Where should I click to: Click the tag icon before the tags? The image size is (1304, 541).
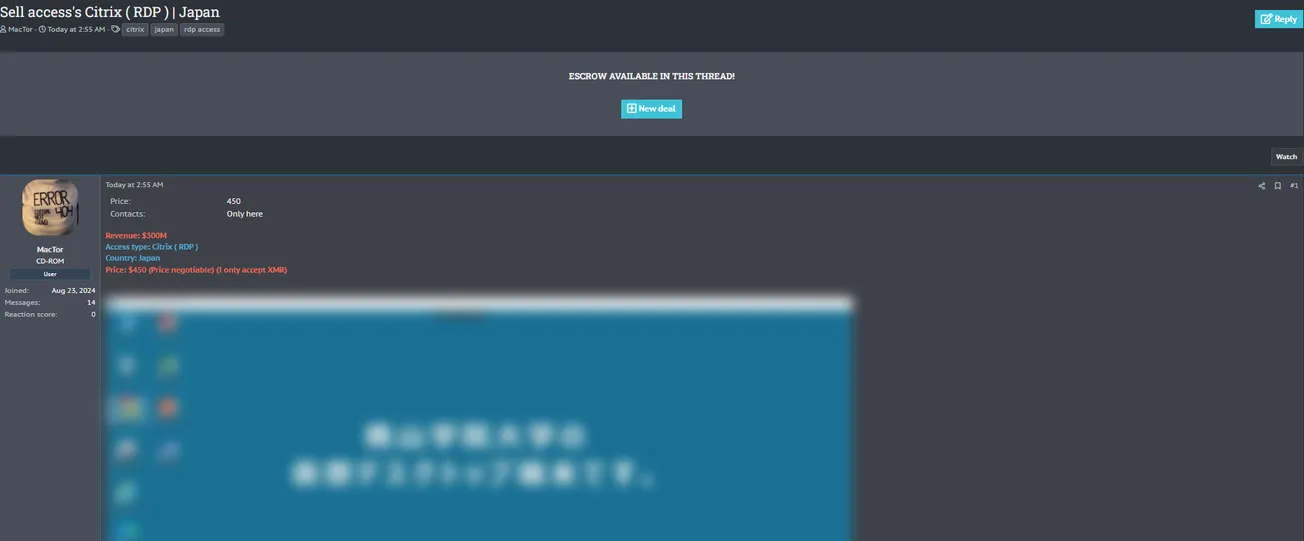(x=116, y=30)
